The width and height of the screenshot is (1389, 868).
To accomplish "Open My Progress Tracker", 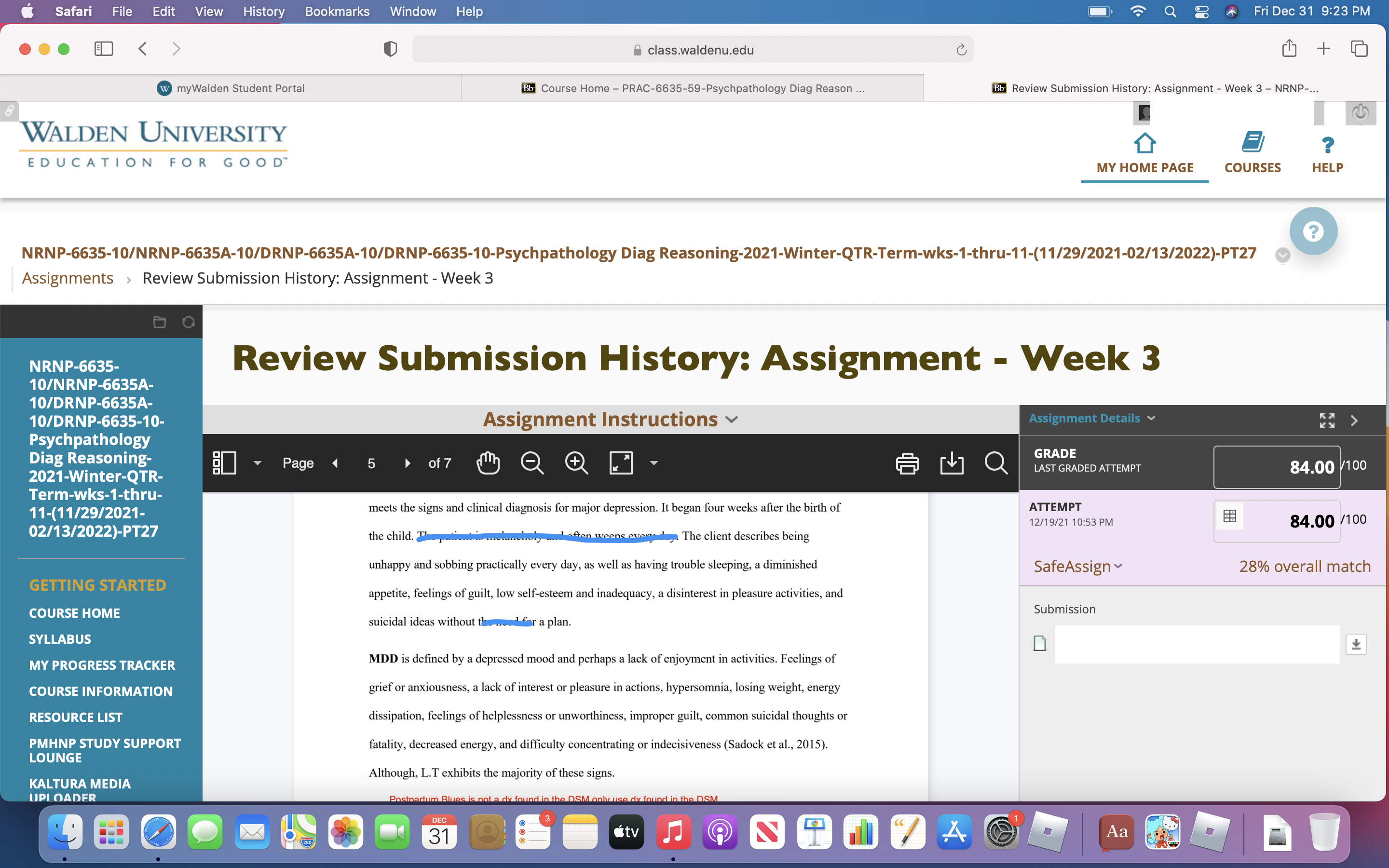I will click(102, 665).
